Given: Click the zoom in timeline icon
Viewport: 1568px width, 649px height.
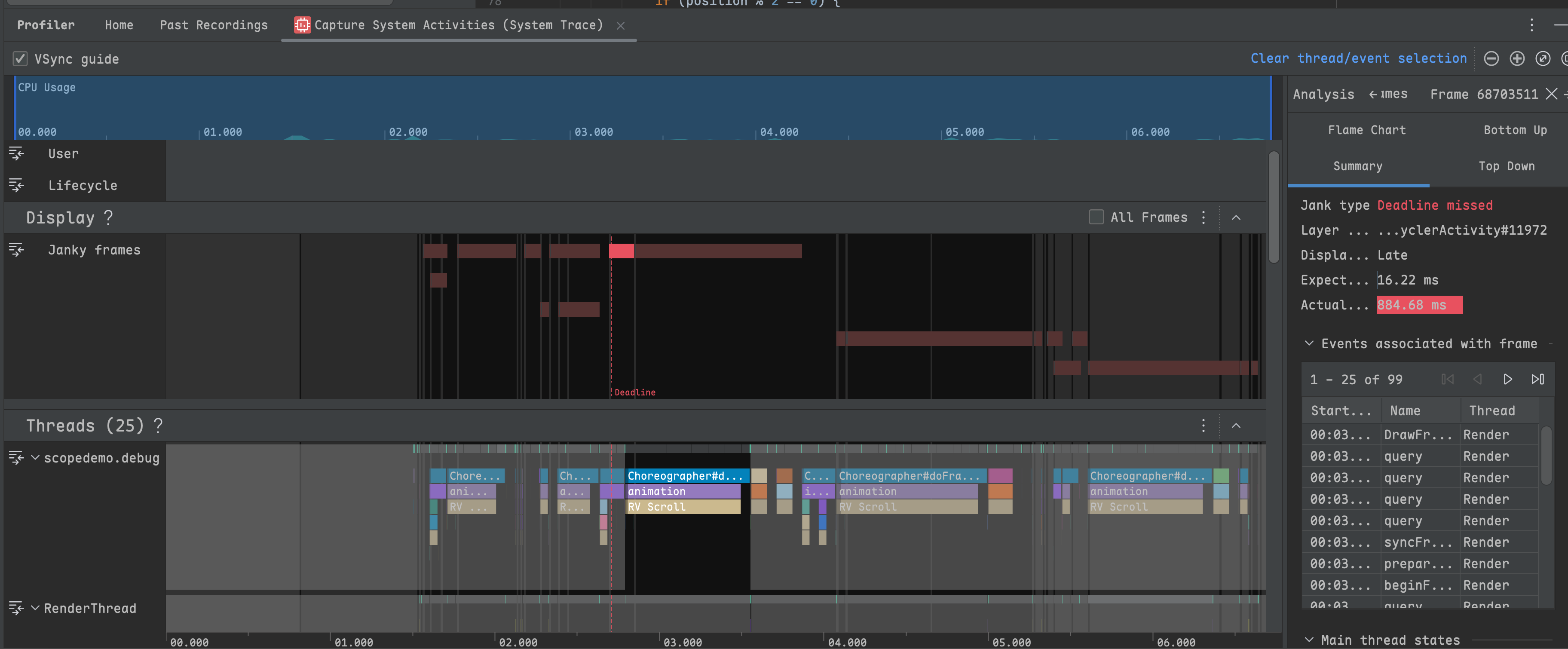Looking at the screenshot, I should pos(1517,58).
